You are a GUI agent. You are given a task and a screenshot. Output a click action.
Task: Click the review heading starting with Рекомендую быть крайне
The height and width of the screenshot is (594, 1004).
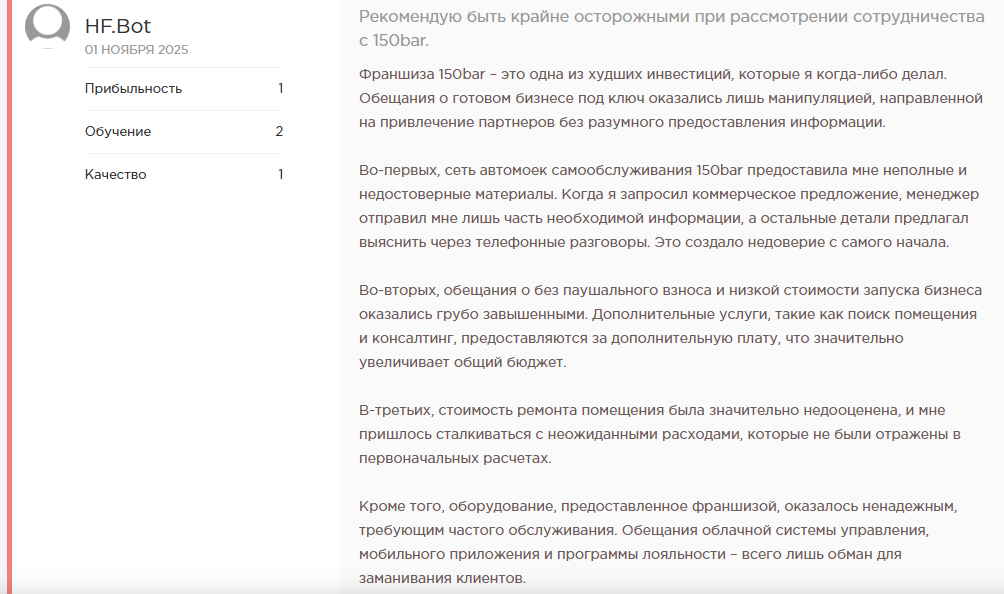click(x=672, y=28)
